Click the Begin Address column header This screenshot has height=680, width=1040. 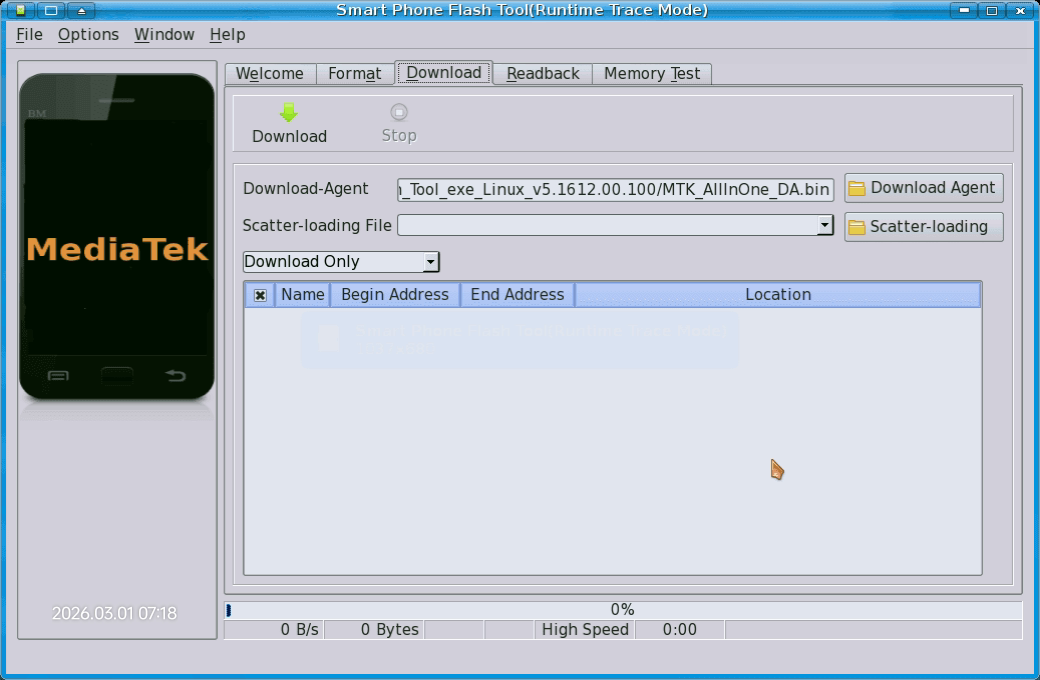click(x=394, y=295)
